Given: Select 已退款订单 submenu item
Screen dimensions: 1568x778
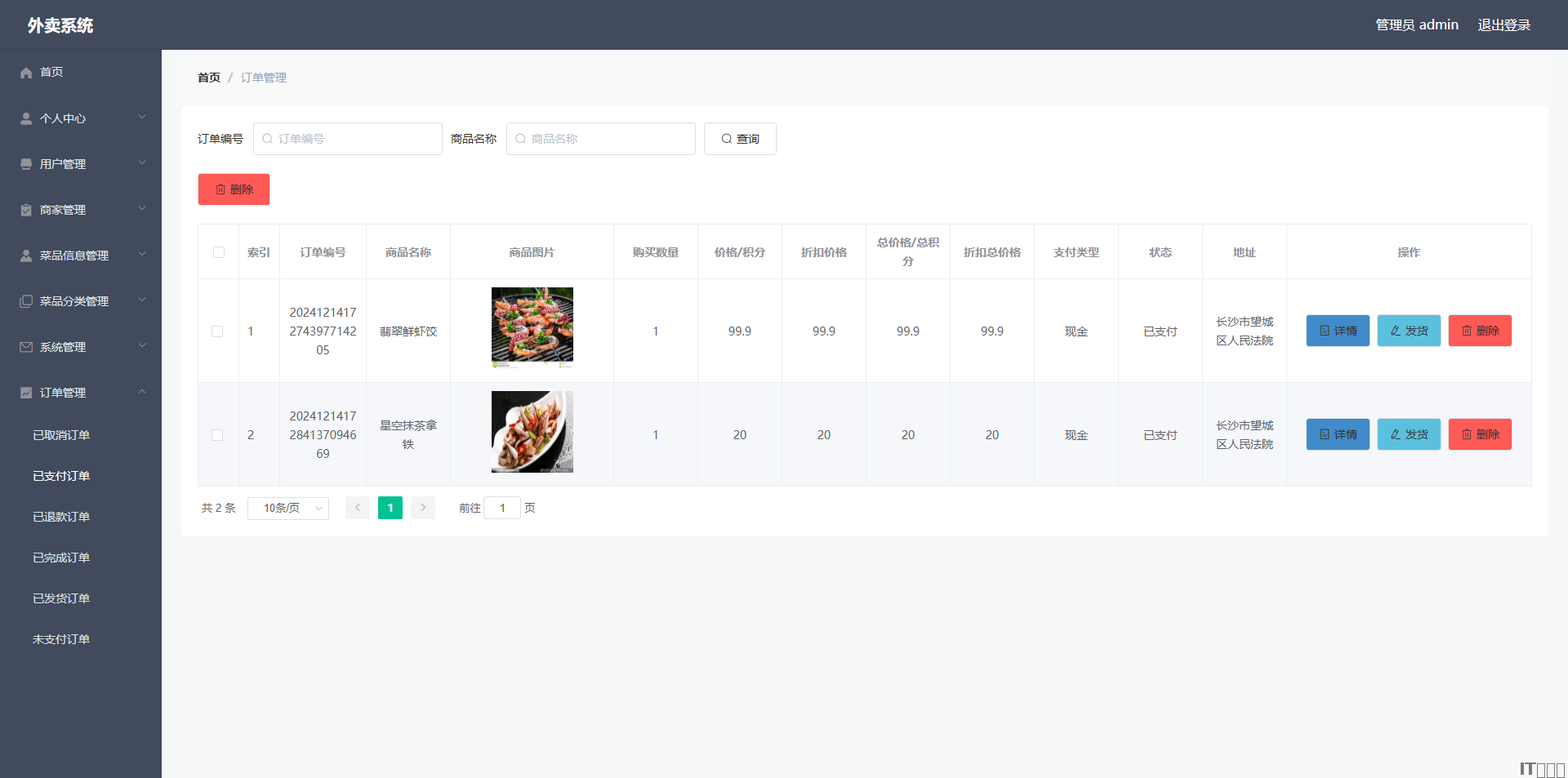Looking at the screenshot, I should pyautogui.click(x=61, y=517).
